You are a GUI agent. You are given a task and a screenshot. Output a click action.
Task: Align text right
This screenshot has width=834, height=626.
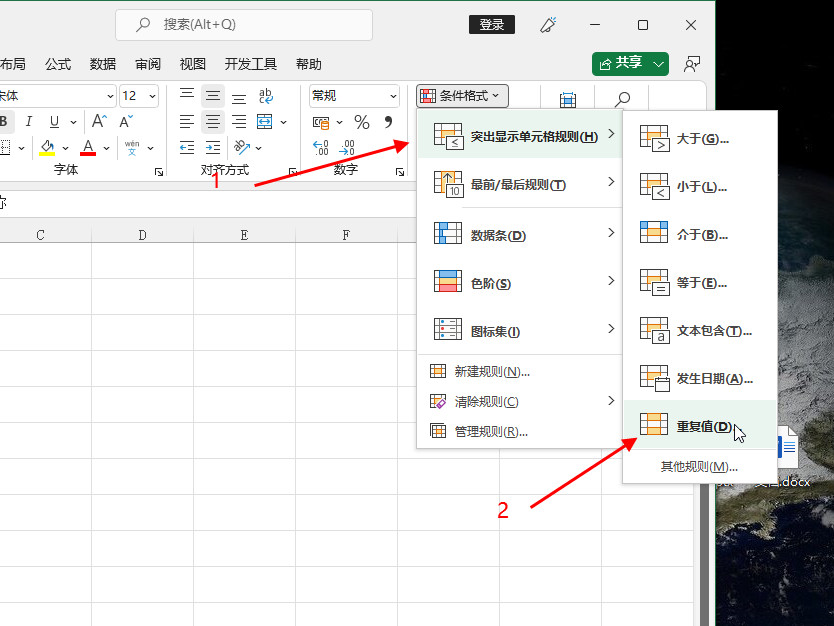coord(239,122)
